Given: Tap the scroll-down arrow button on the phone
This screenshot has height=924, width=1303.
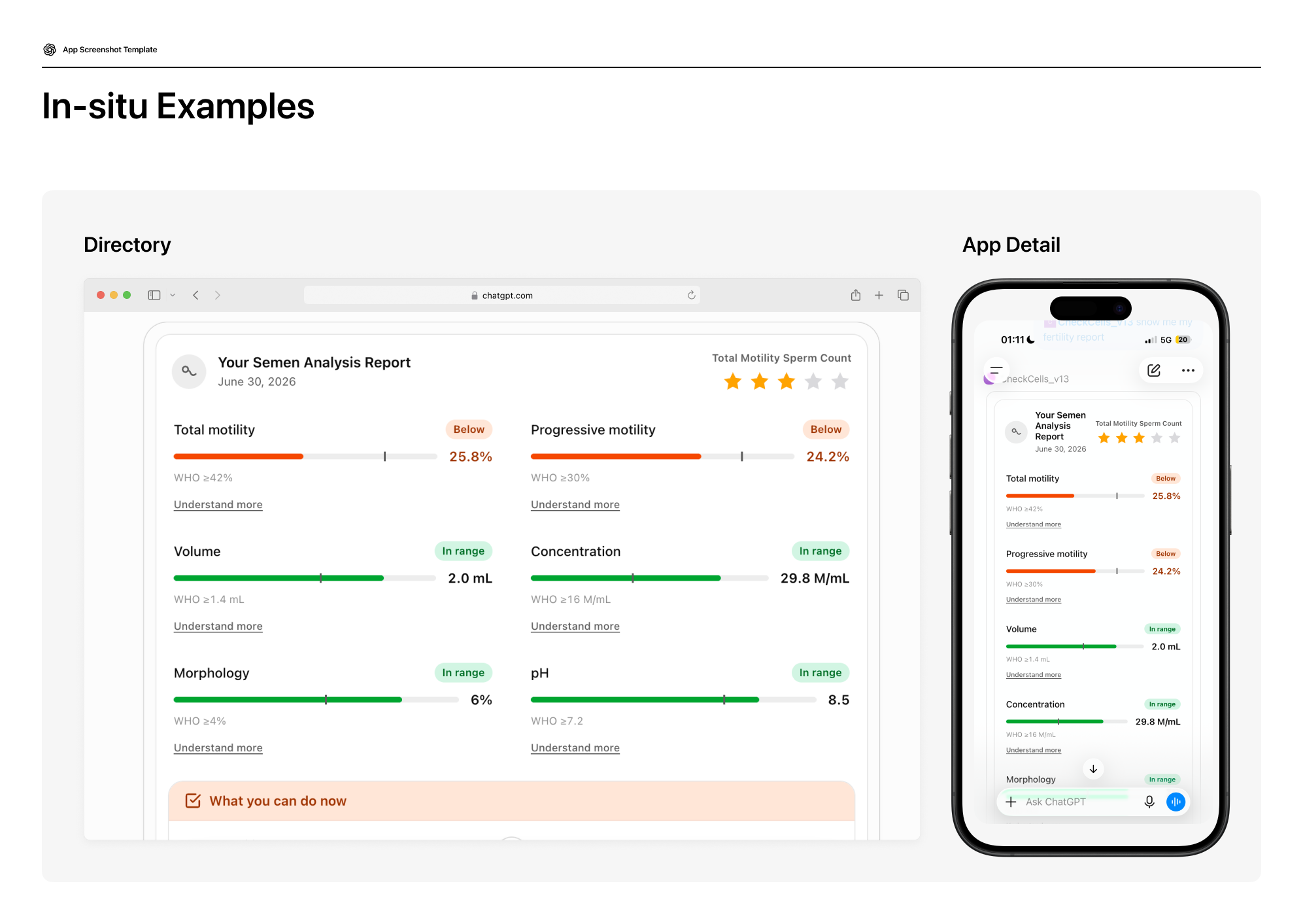Looking at the screenshot, I should click(x=1093, y=769).
